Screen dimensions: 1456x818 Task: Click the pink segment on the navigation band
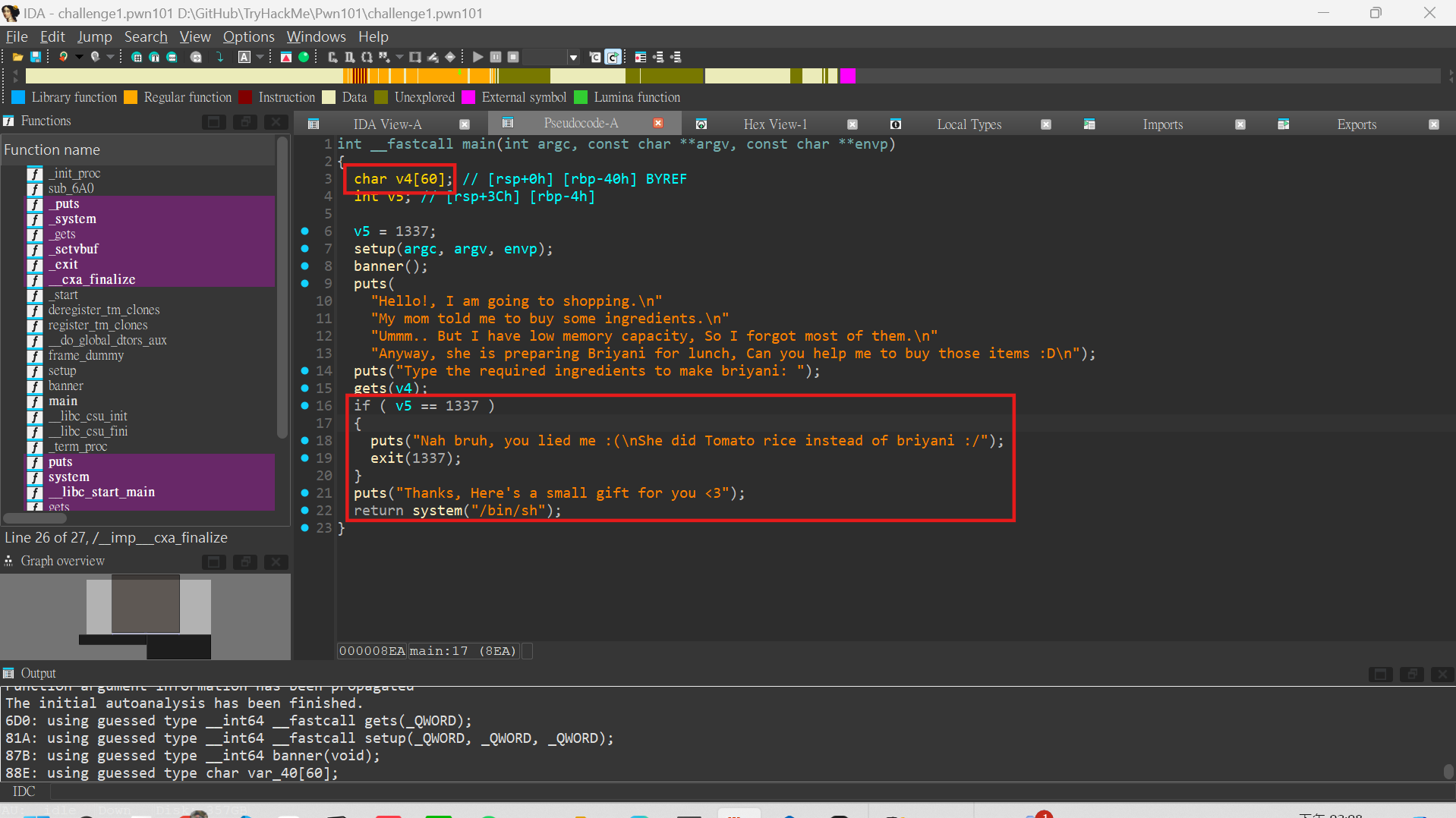pos(846,76)
